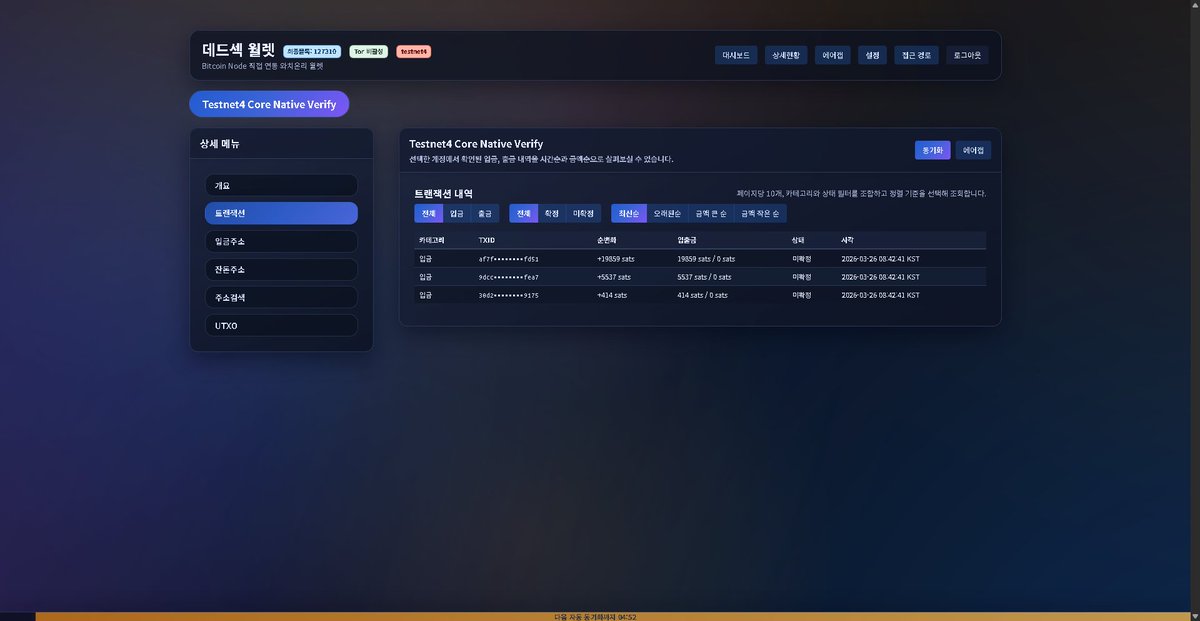Sort transactions by 금액 작은 순

pyautogui.click(x=760, y=214)
